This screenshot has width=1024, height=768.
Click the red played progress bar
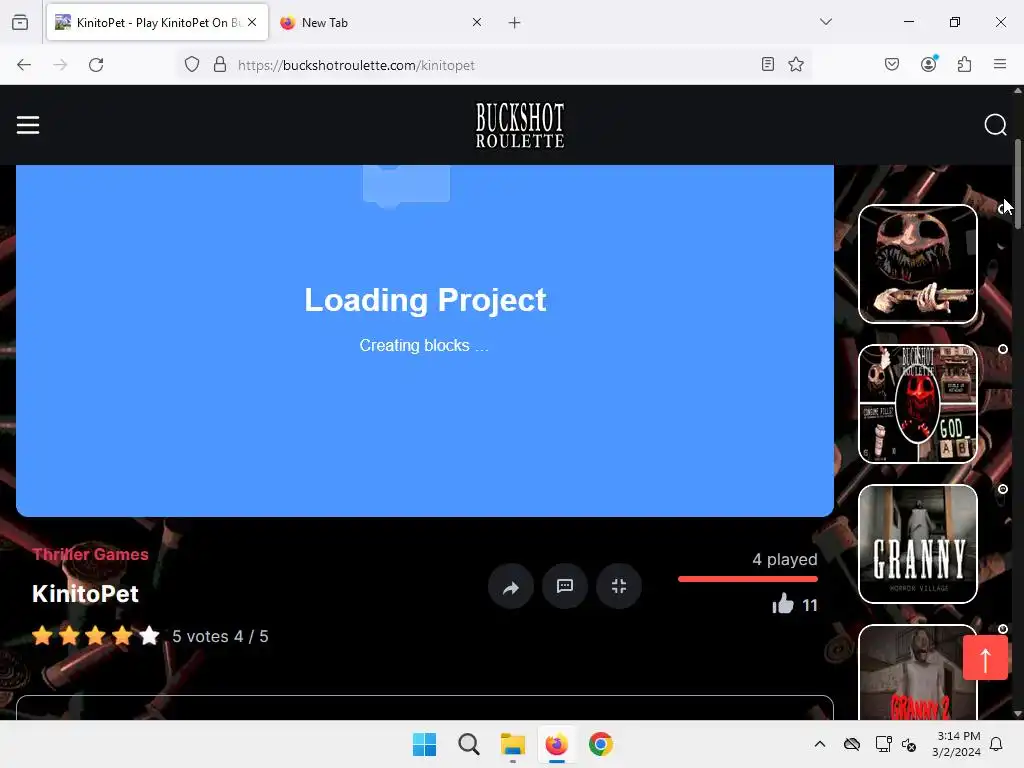748,579
